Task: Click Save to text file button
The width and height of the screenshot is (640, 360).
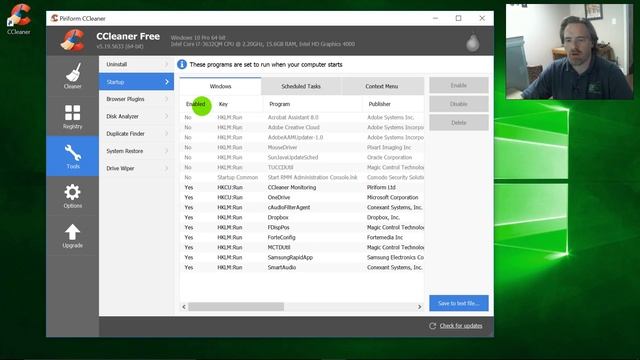Action: [459, 303]
